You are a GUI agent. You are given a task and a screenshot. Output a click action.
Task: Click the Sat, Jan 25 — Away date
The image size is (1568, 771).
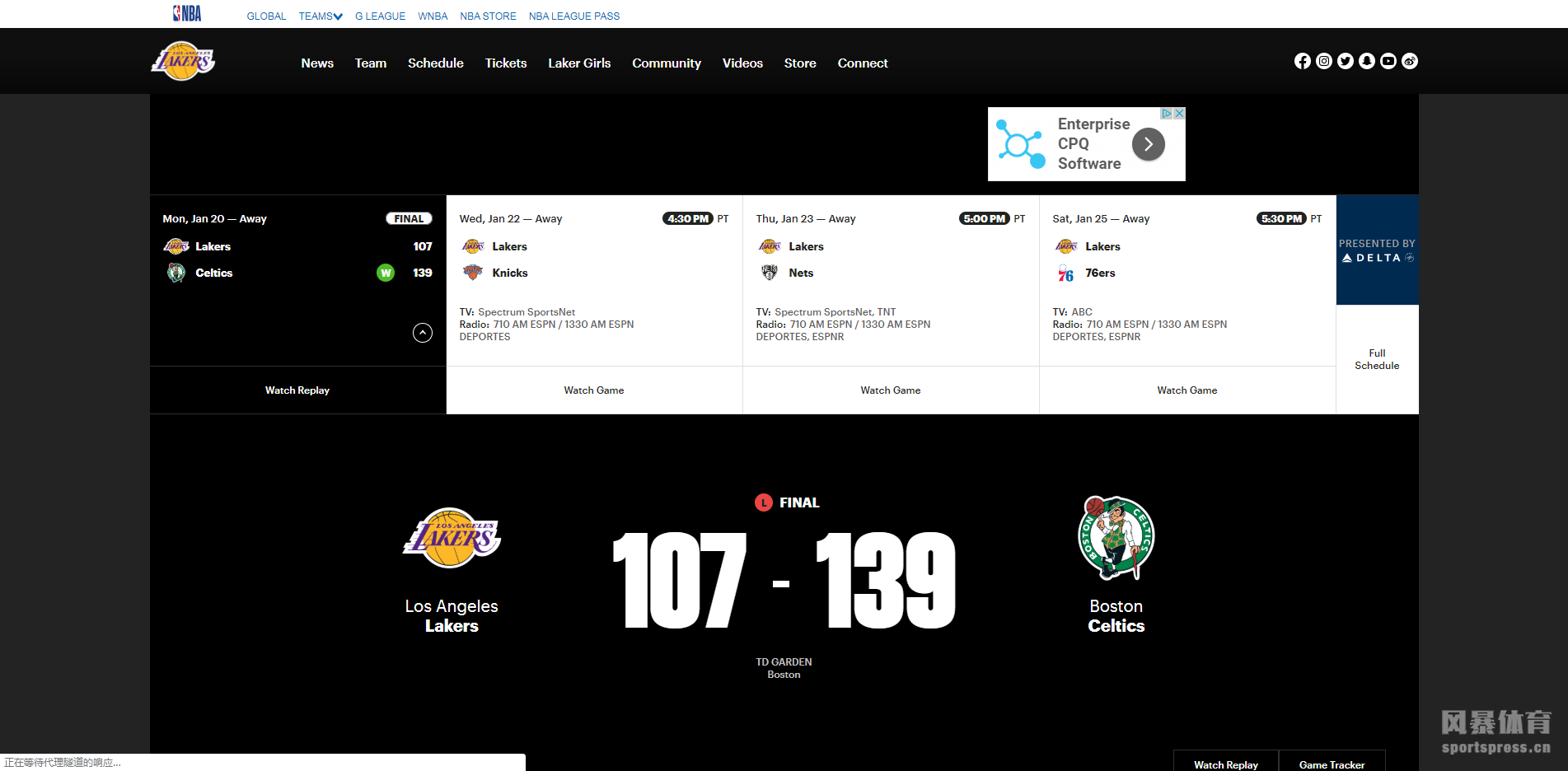click(1101, 219)
